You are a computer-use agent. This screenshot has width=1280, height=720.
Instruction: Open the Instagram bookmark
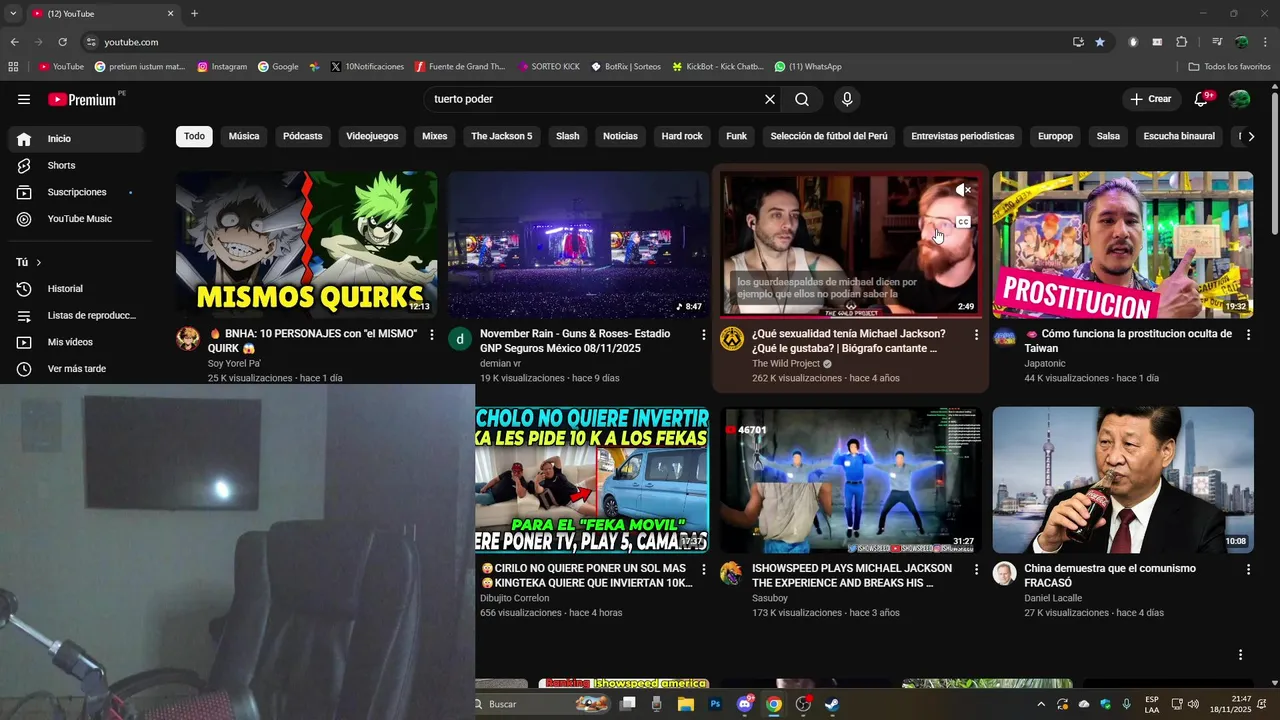(222, 67)
